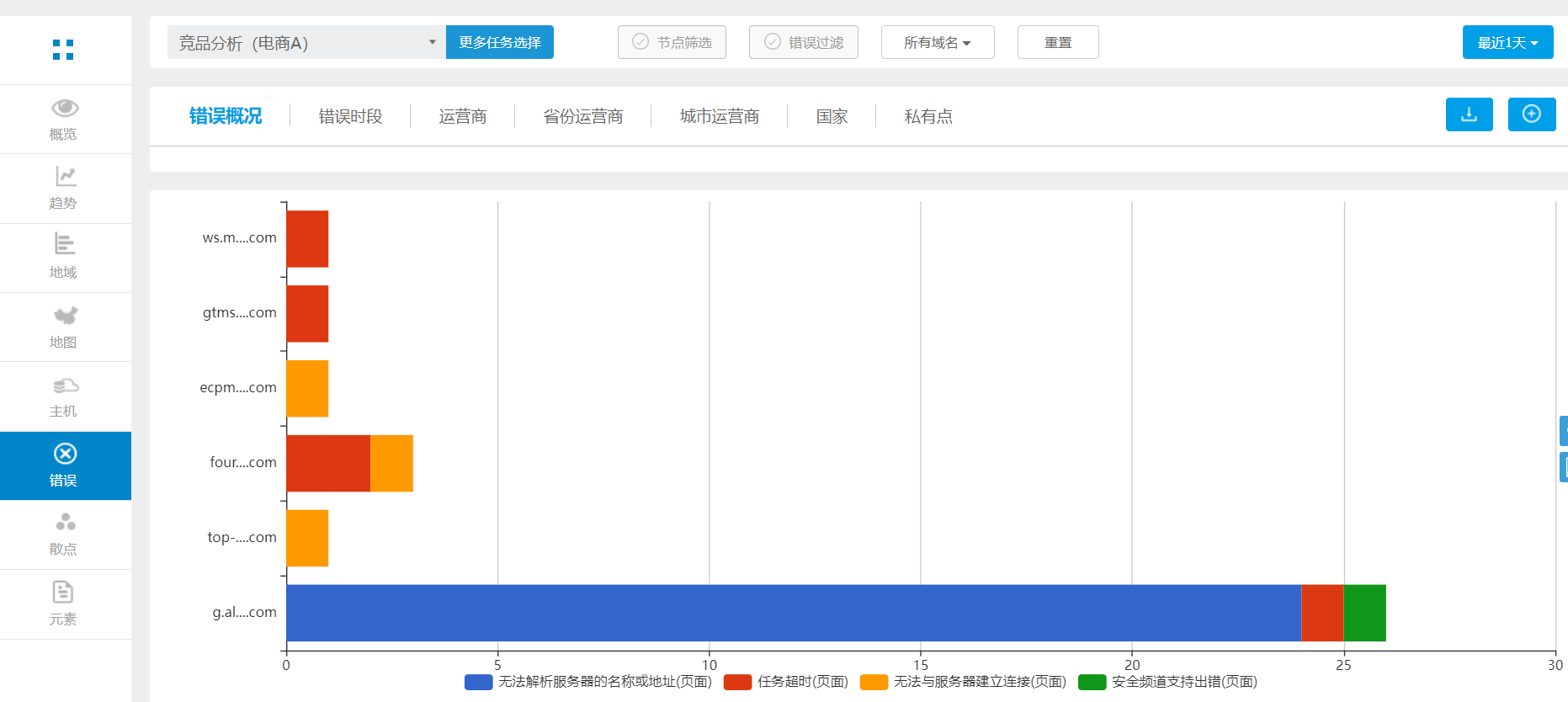Toggle the 节点筛选 node filter
Viewport: 1568px width, 702px height.
672,42
